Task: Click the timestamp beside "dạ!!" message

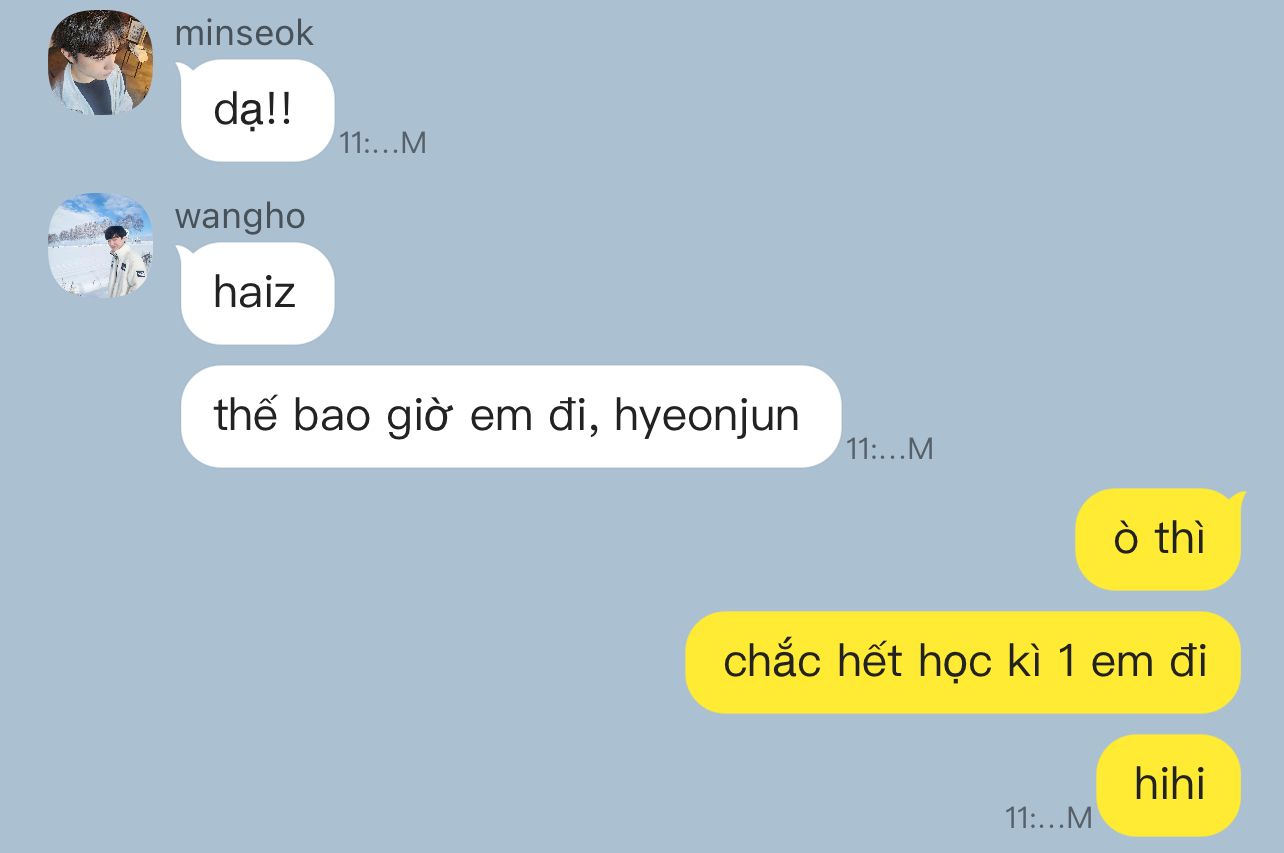Action: [383, 143]
